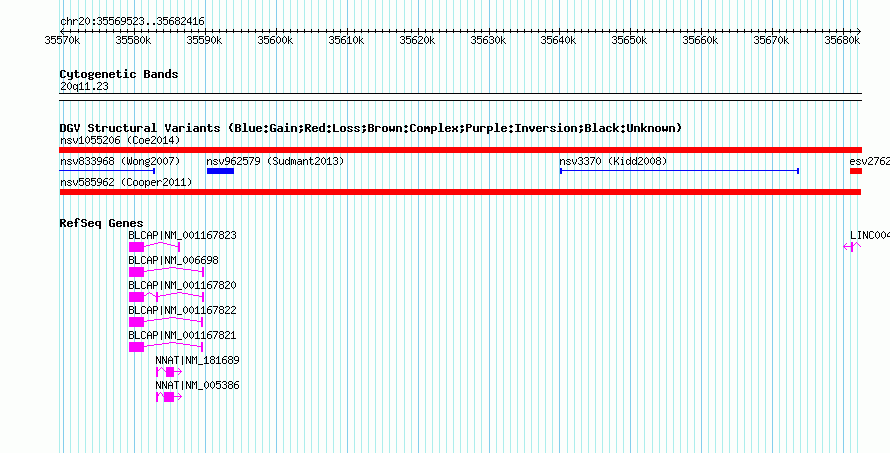Screen dimensions: 890x453
Task: Click the BLCAP|NM_001167822 transcript label
Action: pyautogui.click(x=182, y=311)
